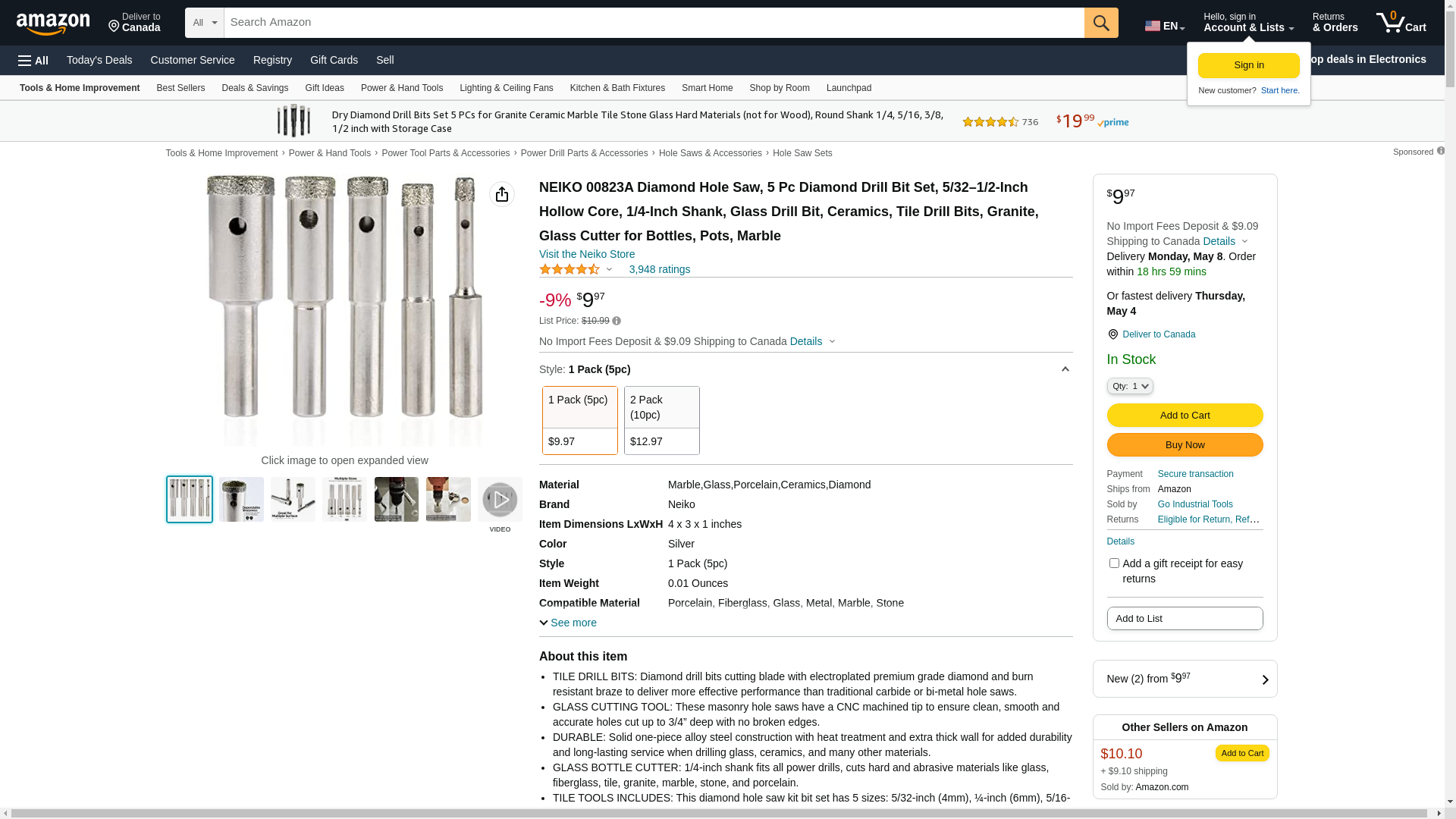Open the shopping cart
Viewport: 1456px width, 819px height.
click(x=1401, y=23)
